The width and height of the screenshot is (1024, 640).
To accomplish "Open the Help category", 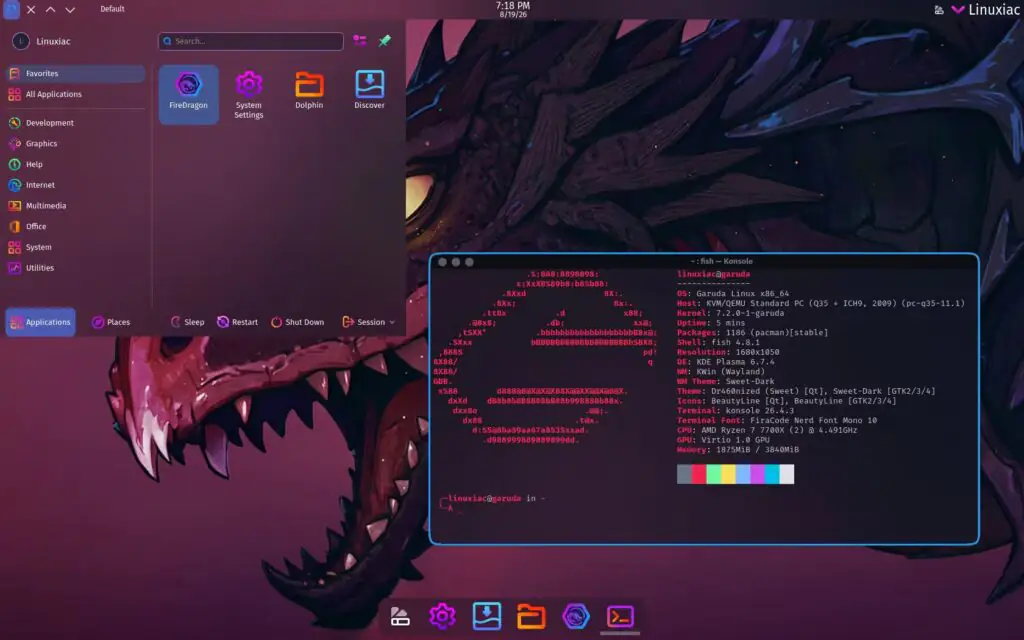I will click(75, 165).
